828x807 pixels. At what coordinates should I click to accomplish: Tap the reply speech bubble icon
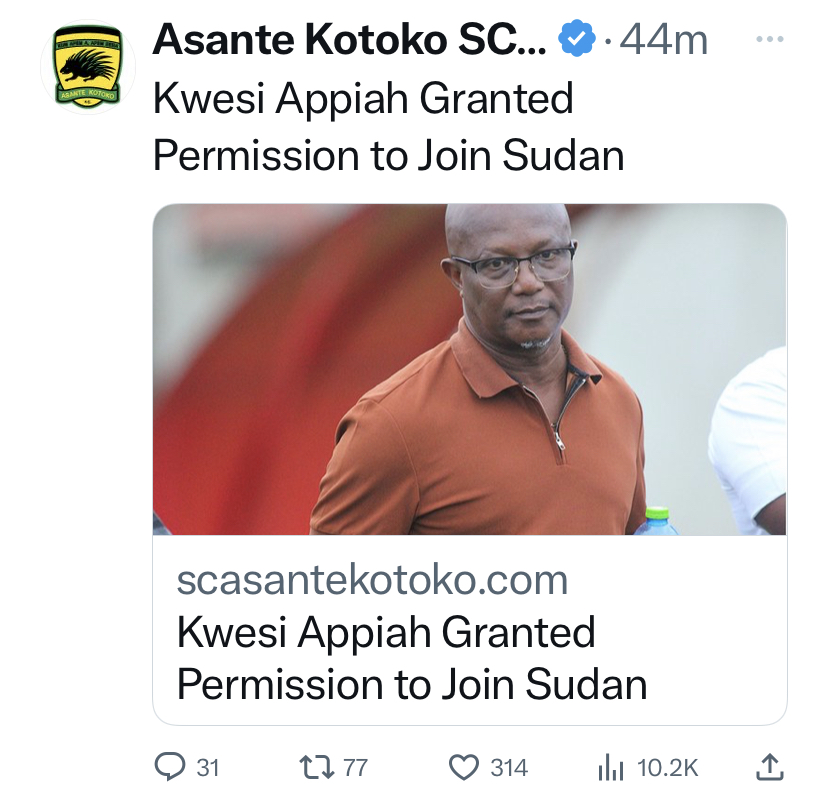[x=169, y=767]
